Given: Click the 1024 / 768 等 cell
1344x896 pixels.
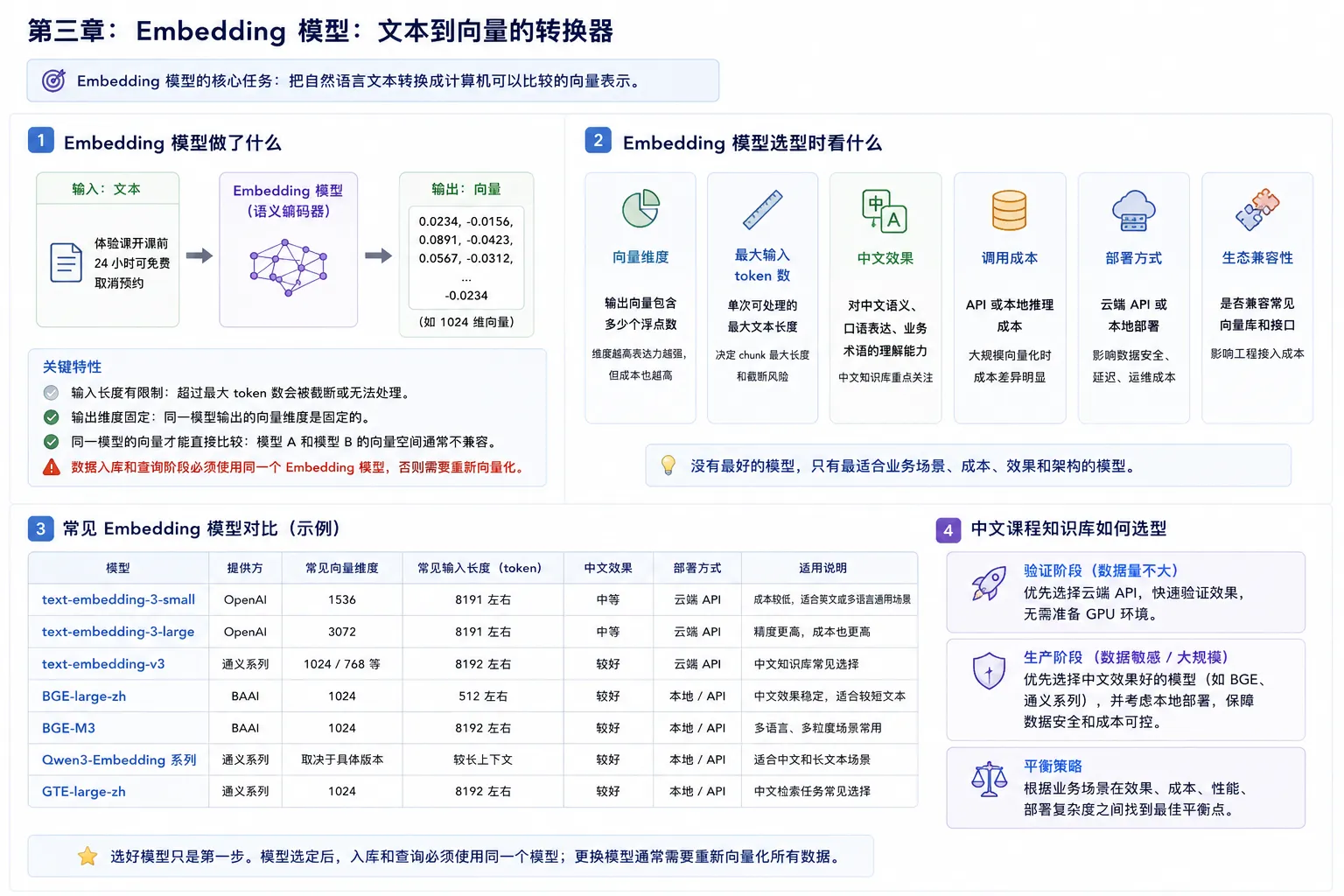Looking at the screenshot, I should pos(342,664).
